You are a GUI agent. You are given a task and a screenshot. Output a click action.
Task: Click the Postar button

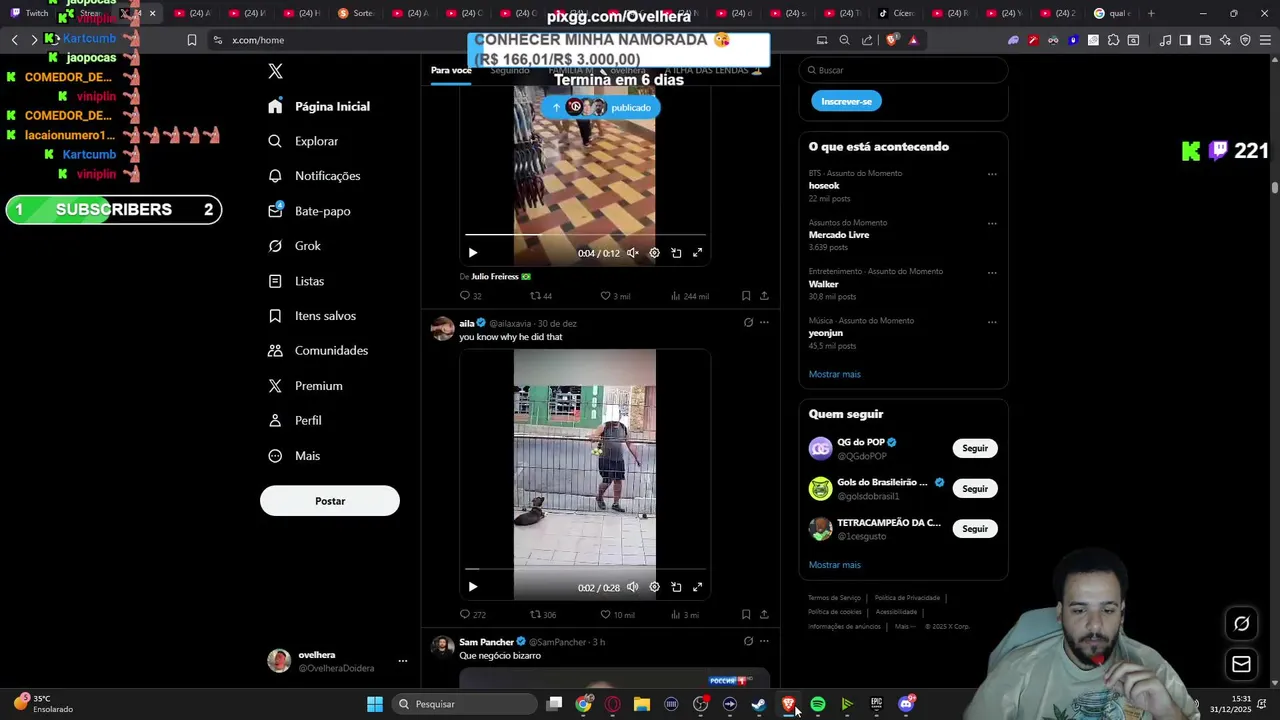pyautogui.click(x=330, y=501)
